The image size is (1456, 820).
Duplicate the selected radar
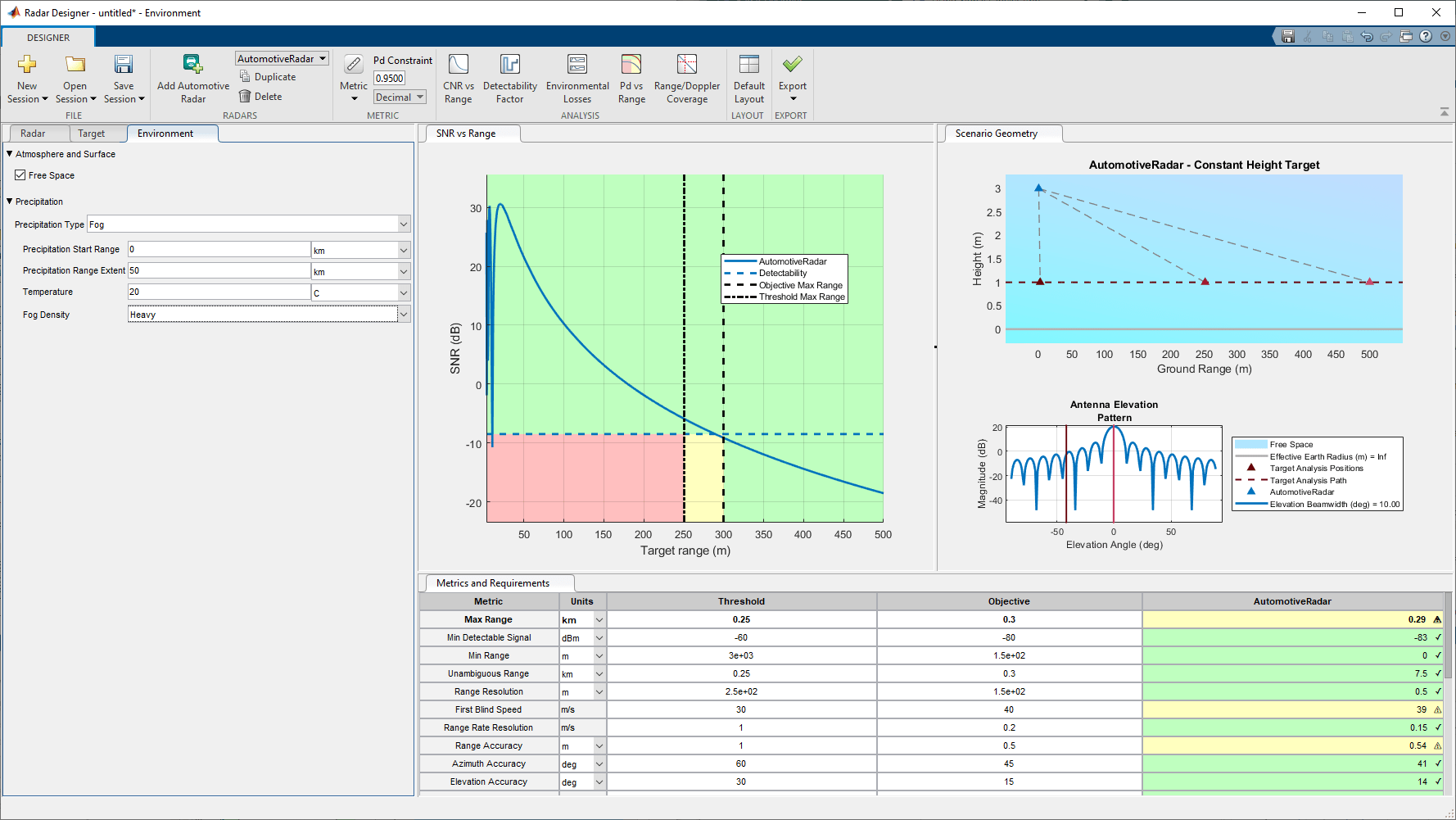tap(268, 76)
